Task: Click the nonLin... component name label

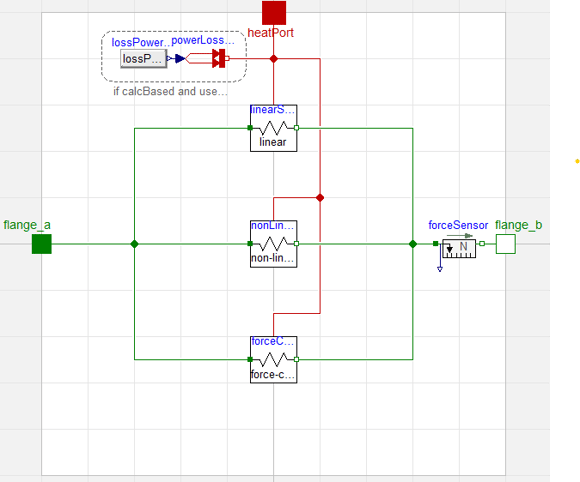Action: click(273, 225)
